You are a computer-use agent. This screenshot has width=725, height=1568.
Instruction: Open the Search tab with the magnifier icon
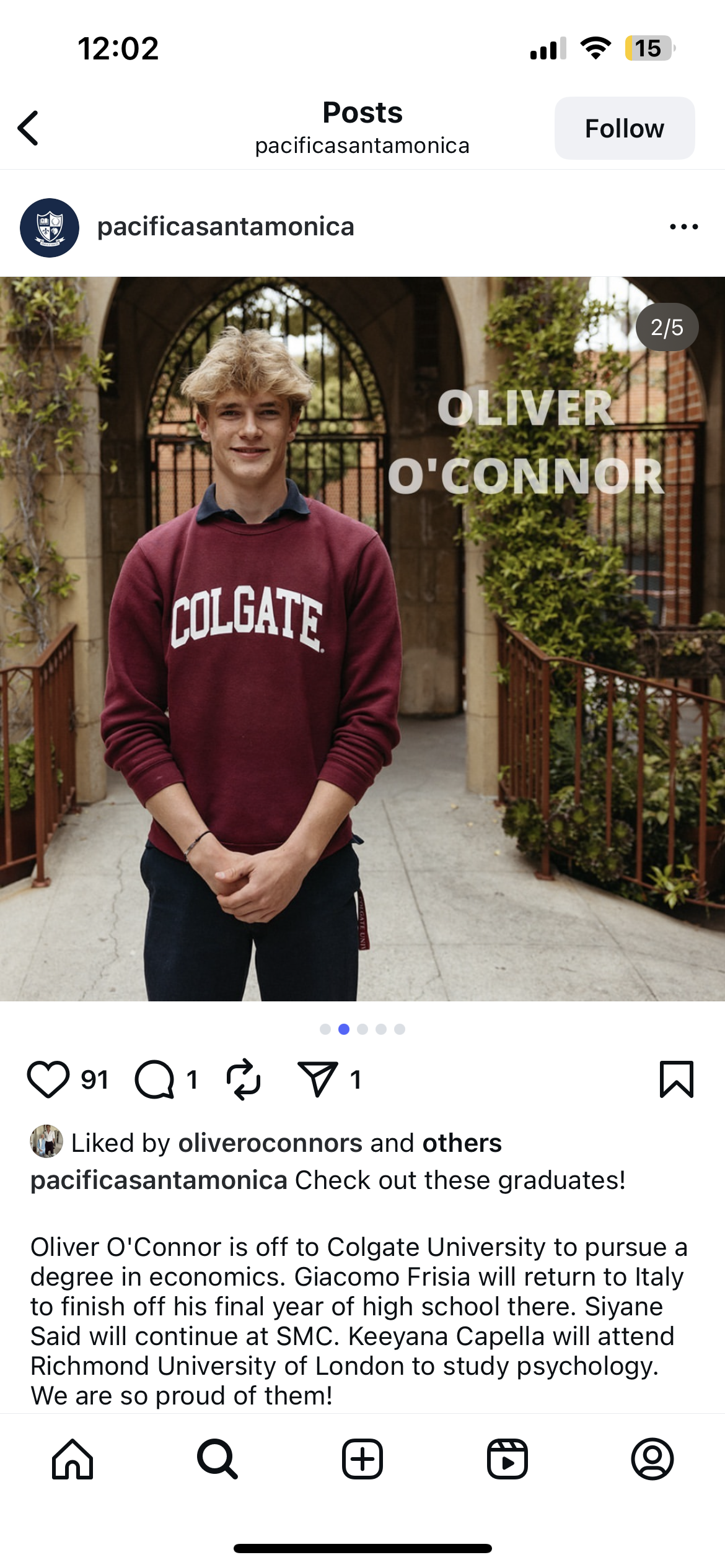217,1459
